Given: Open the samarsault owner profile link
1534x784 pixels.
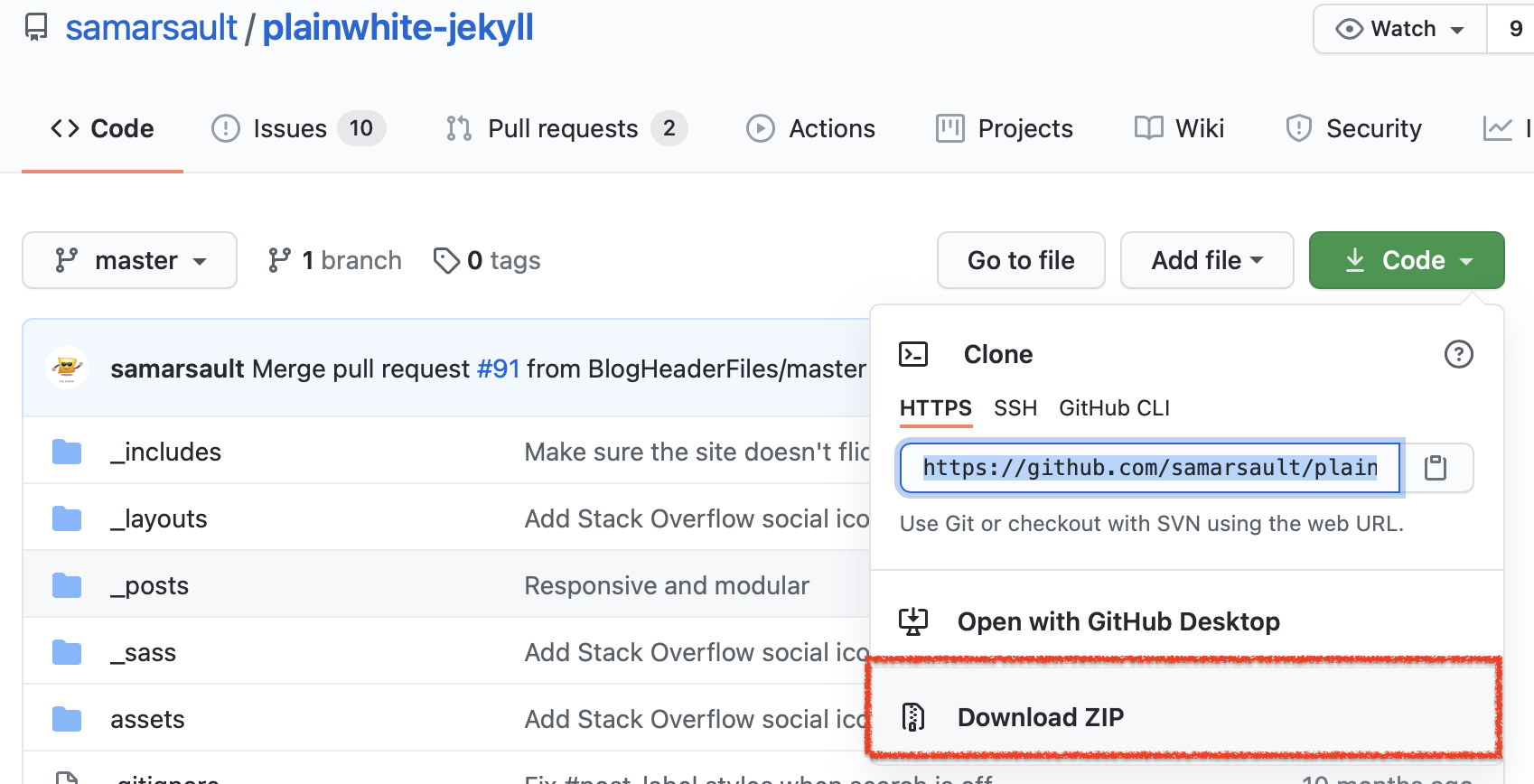Looking at the screenshot, I should coord(151,27).
